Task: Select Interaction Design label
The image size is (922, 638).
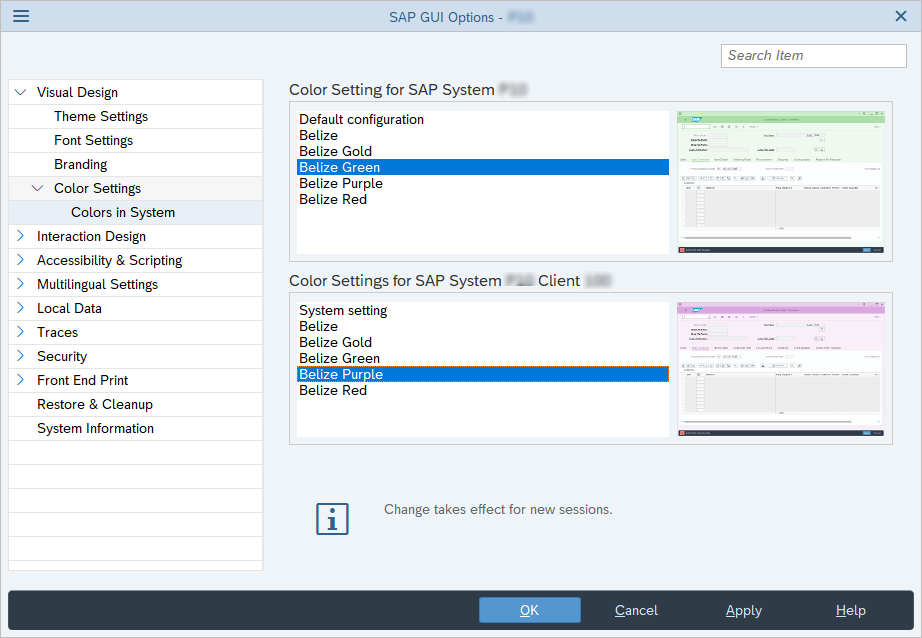Action: click(x=91, y=236)
